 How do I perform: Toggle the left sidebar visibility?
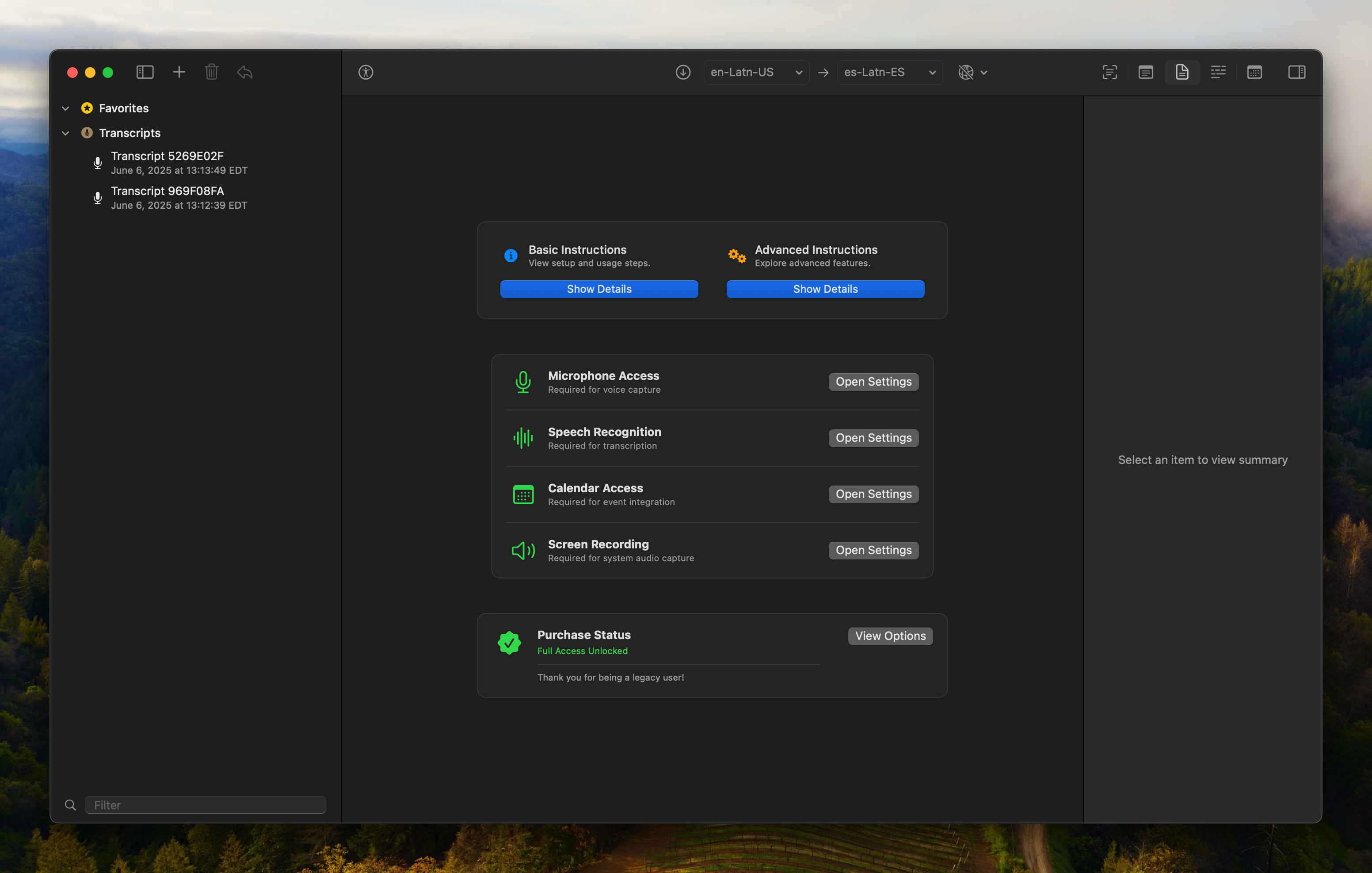145,73
